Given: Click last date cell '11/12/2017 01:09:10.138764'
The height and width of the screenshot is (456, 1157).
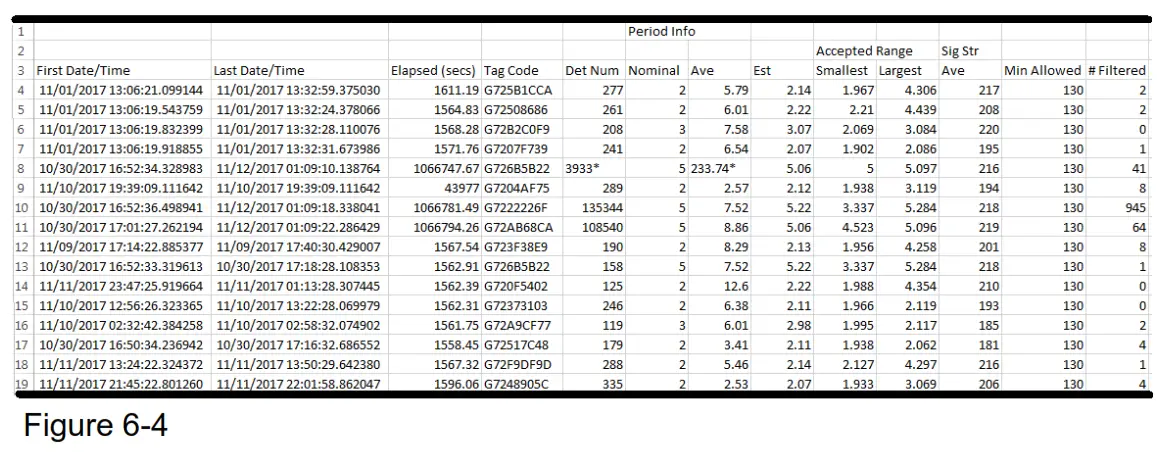Looking at the screenshot, I should coord(300,167).
